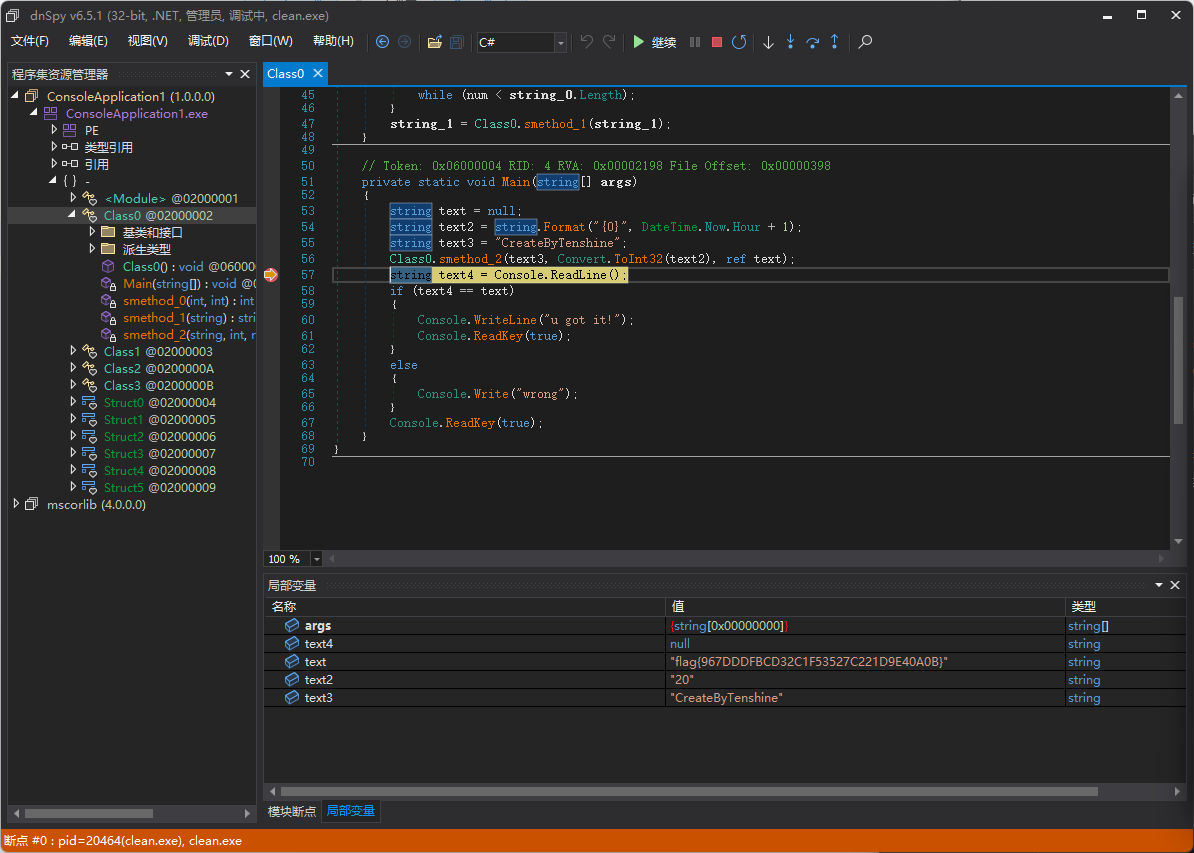Pause the debugger with the break-all icon

694,42
